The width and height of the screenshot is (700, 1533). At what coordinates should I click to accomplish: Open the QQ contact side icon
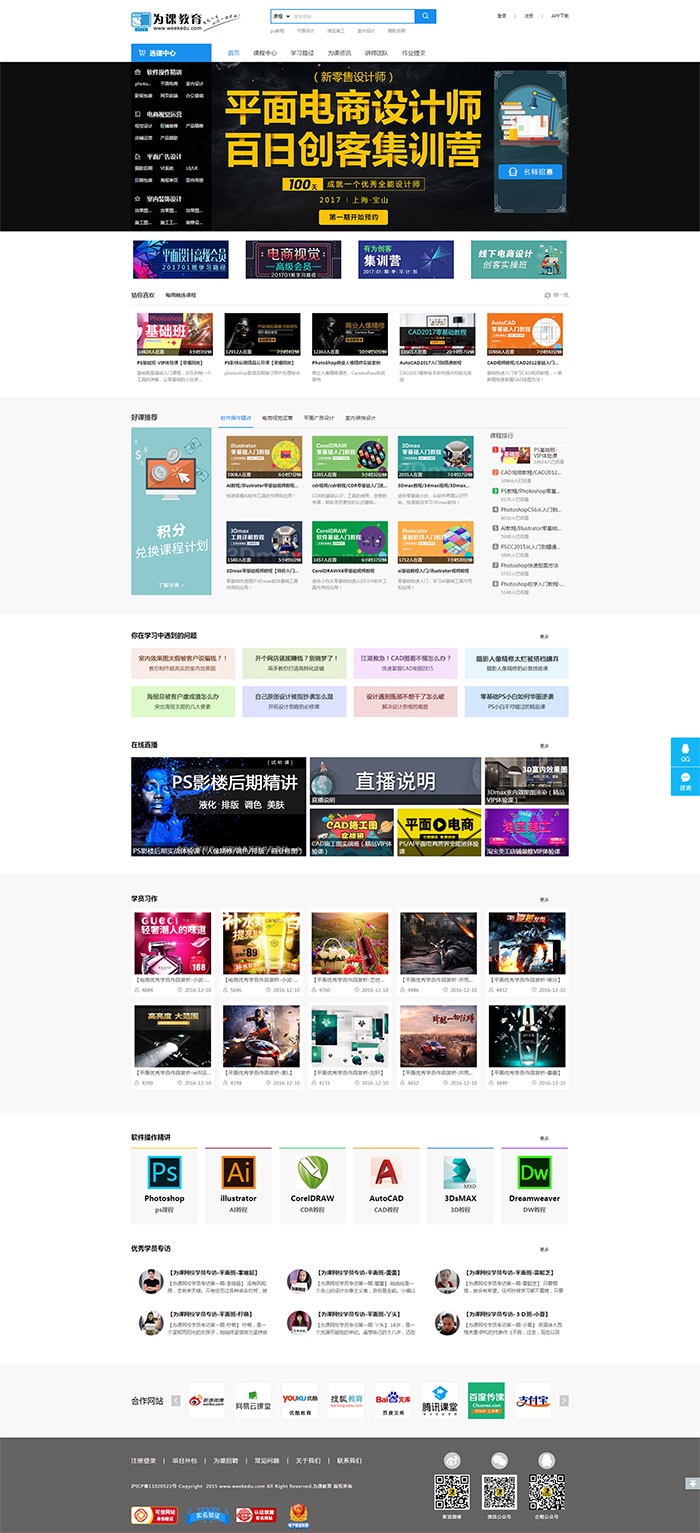pyautogui.click(x=685, y=751)
